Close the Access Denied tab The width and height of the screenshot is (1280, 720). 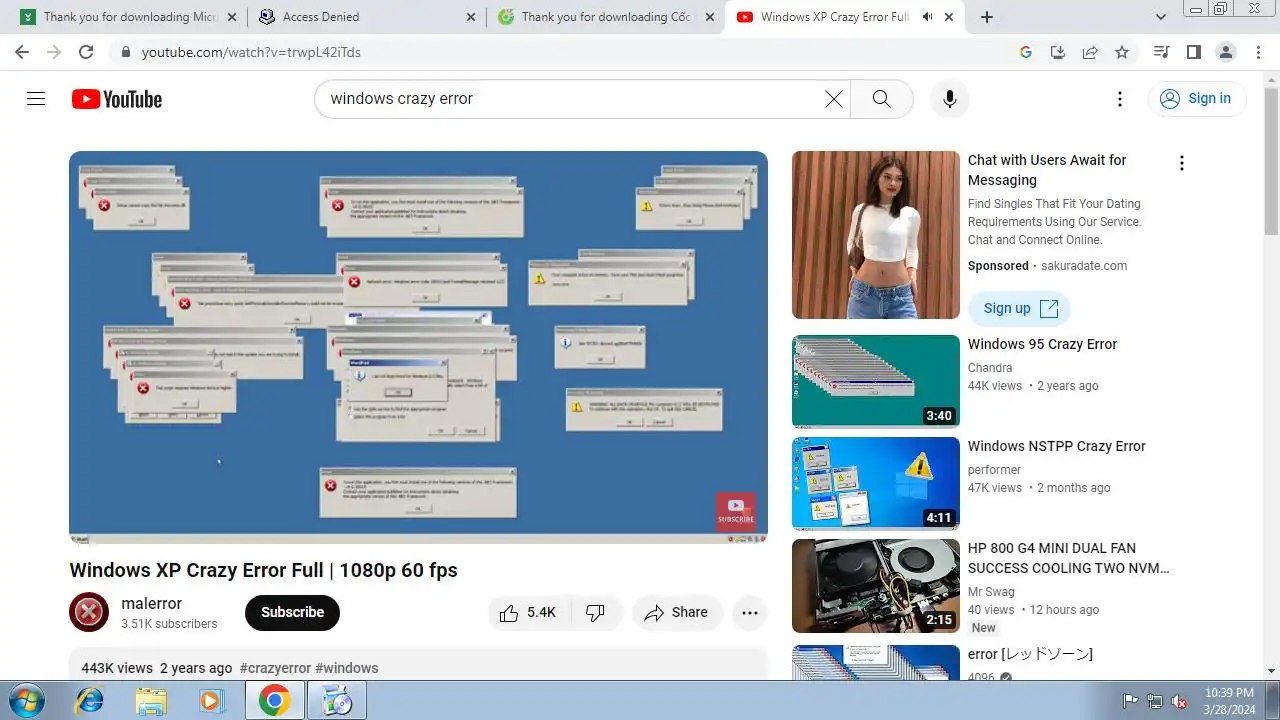pos(471,17)
